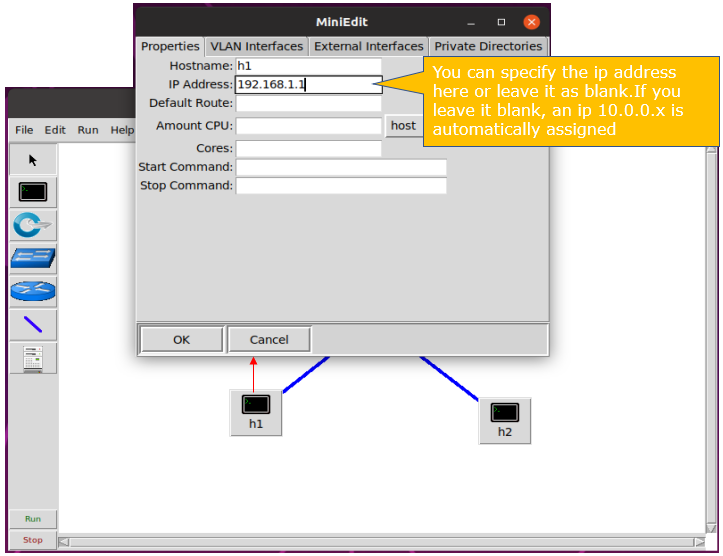The width and height of the screenshot is (723, 556).
Task: Go to the Private Directories tab
Action: pos(488,46)
